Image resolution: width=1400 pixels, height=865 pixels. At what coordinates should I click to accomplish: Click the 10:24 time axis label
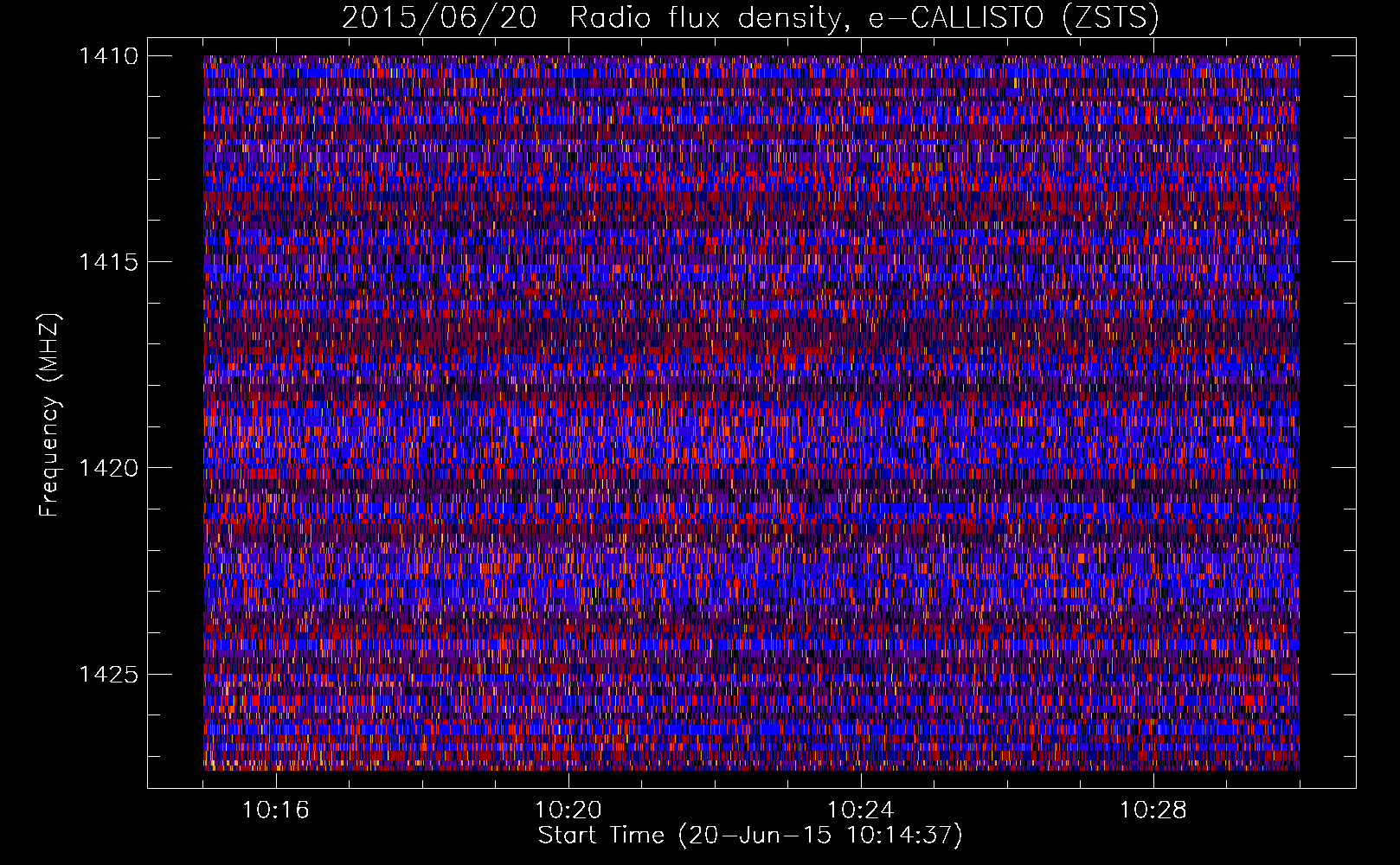coord(860,811)
